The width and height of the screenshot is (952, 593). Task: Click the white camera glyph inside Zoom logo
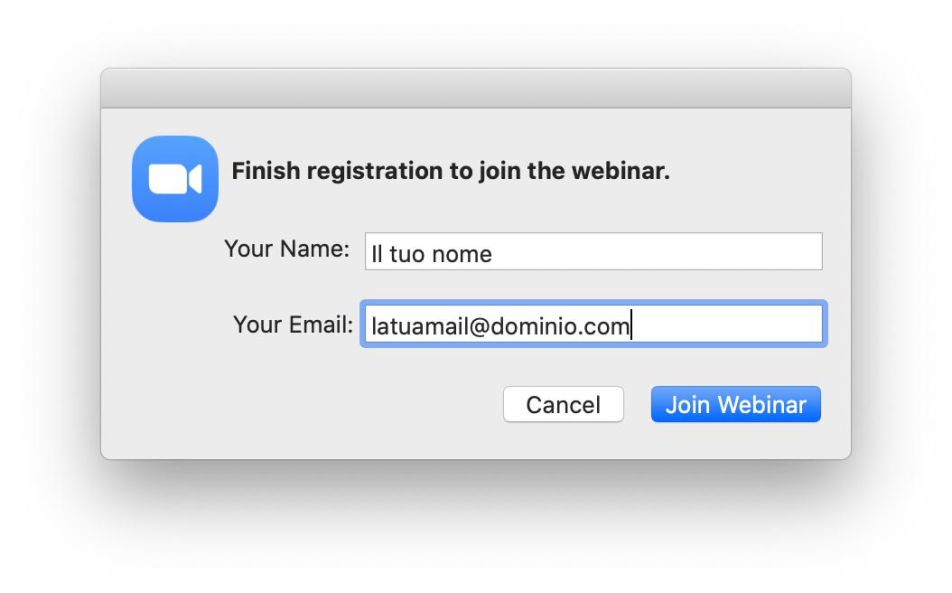[175, 179]
